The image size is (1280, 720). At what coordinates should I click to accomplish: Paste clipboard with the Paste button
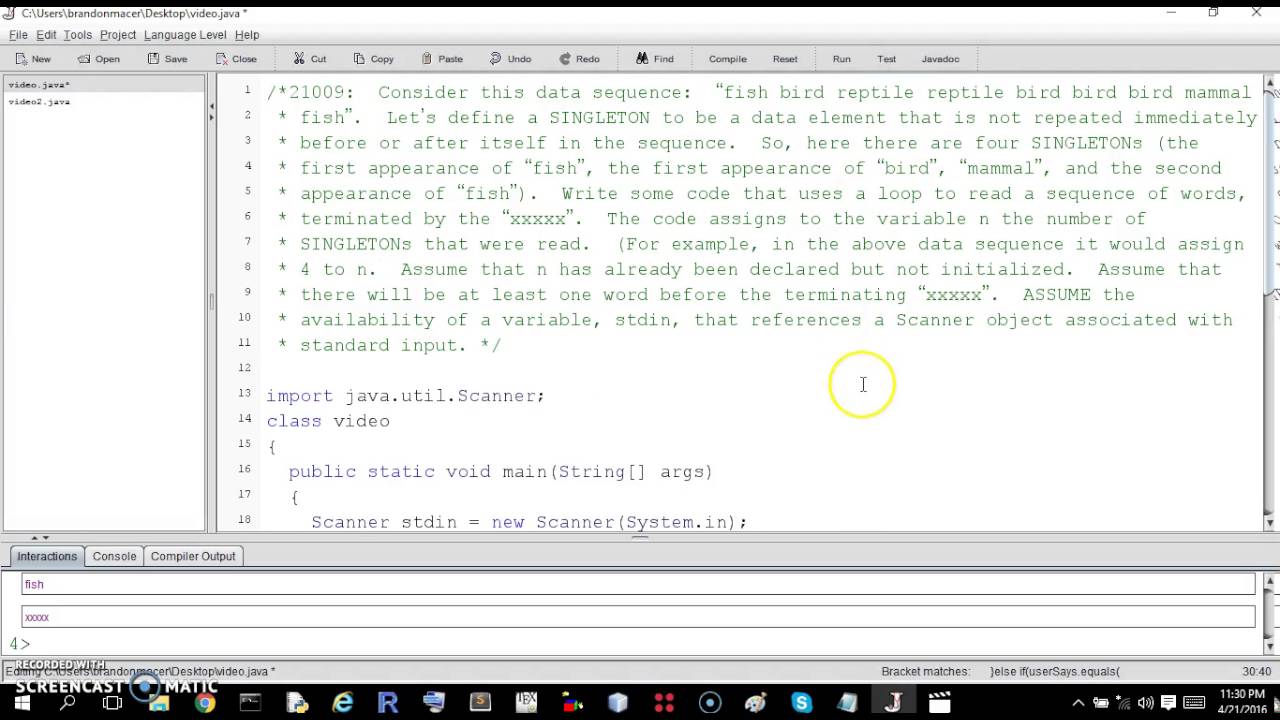coord(442,59)
